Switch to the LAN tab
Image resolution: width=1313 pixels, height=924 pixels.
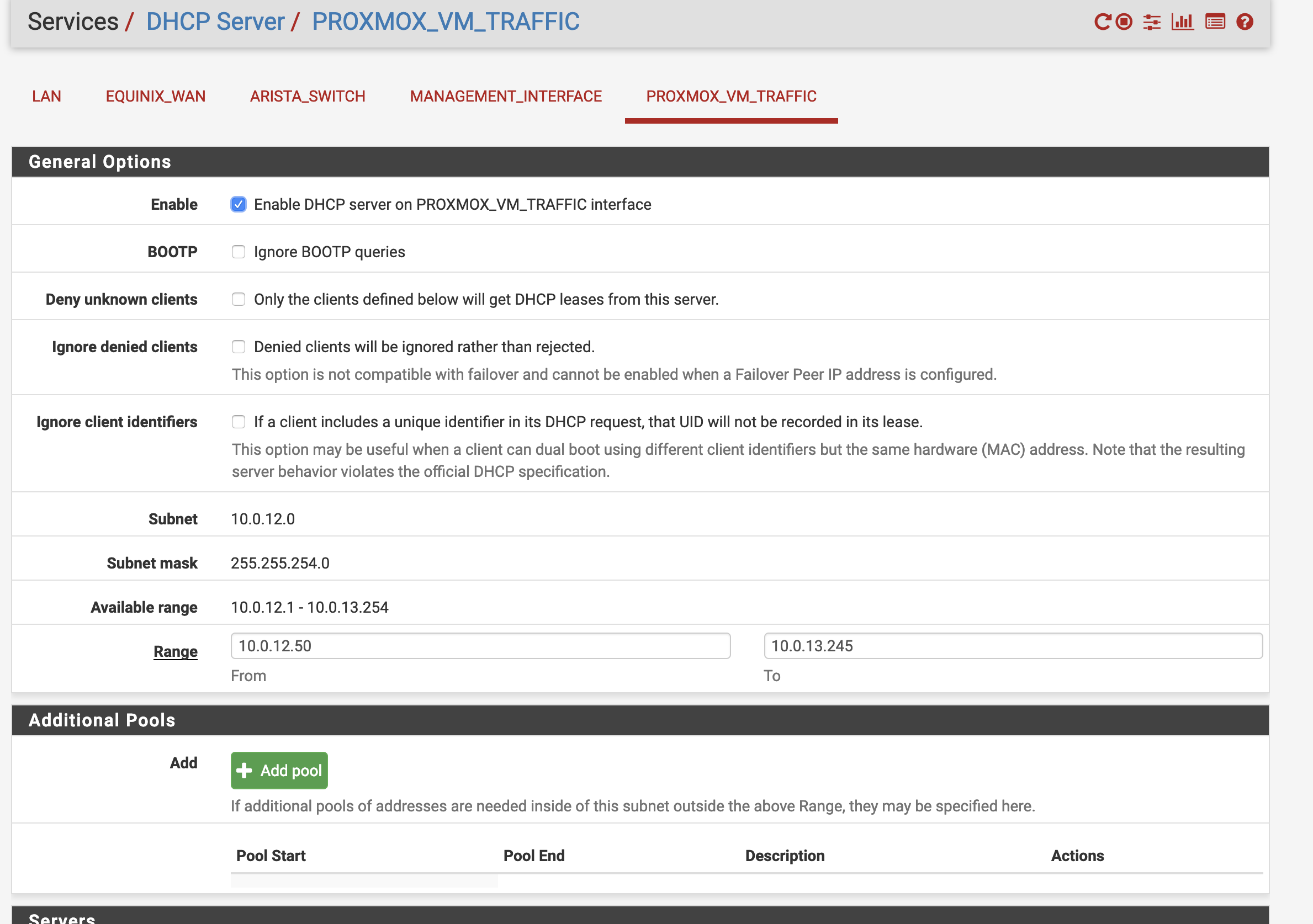46,96
